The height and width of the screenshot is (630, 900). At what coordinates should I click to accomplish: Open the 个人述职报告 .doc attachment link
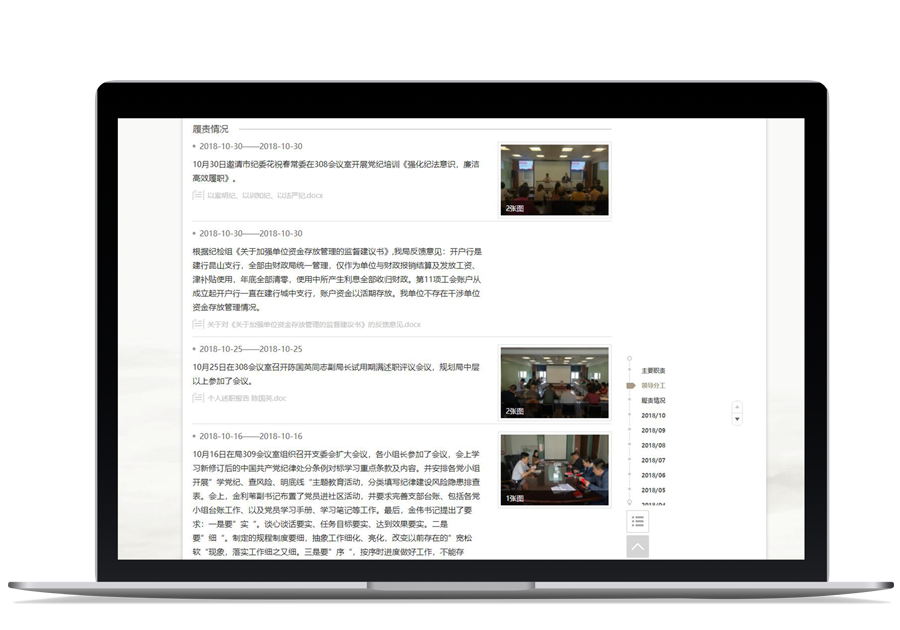pos(247,398)
